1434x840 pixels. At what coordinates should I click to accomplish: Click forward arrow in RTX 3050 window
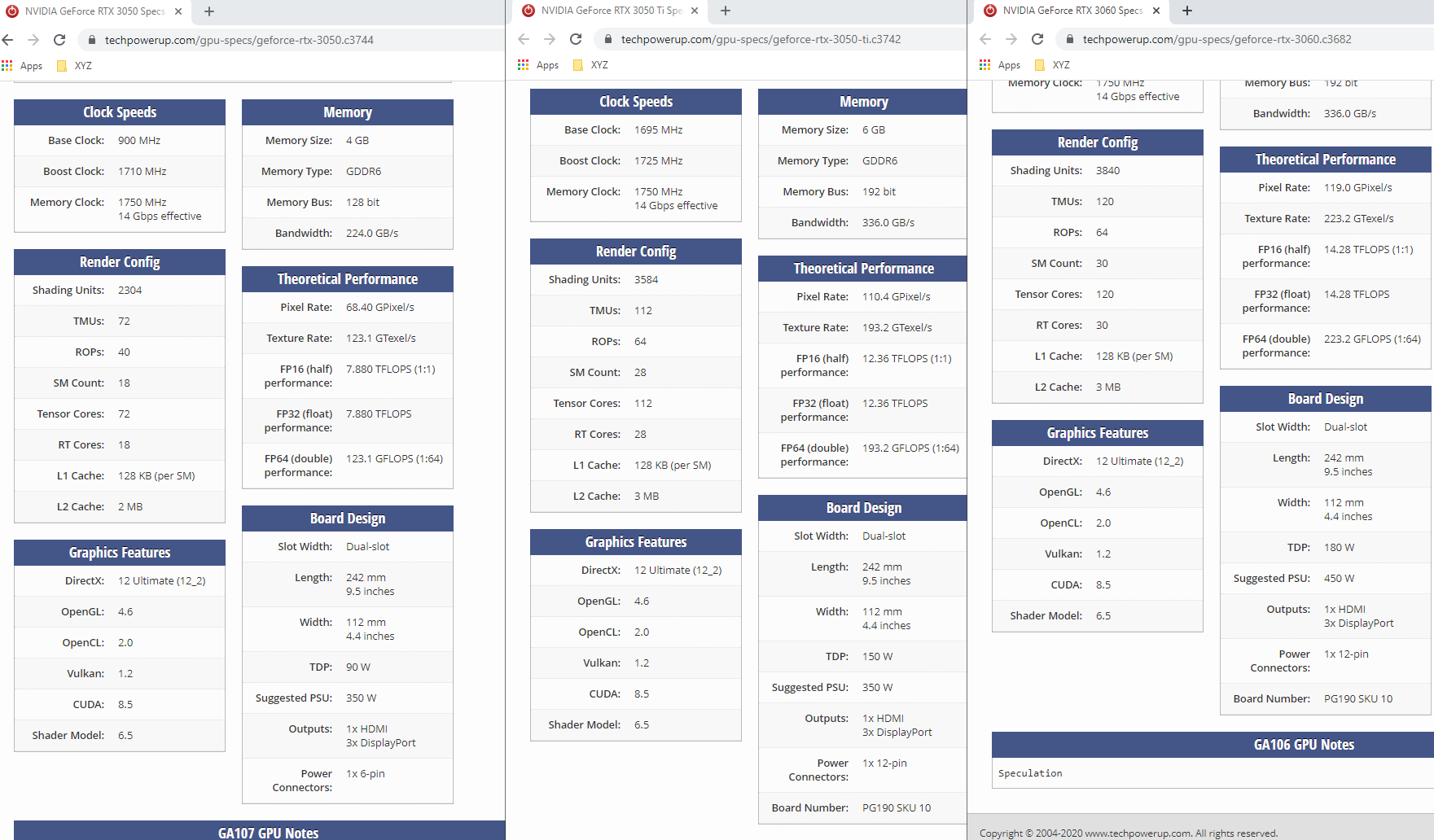33,40
